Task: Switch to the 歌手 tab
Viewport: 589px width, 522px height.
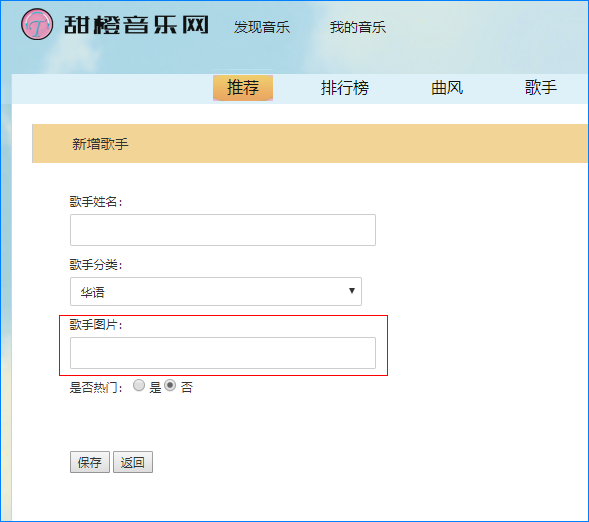Action: pos(540,88)
